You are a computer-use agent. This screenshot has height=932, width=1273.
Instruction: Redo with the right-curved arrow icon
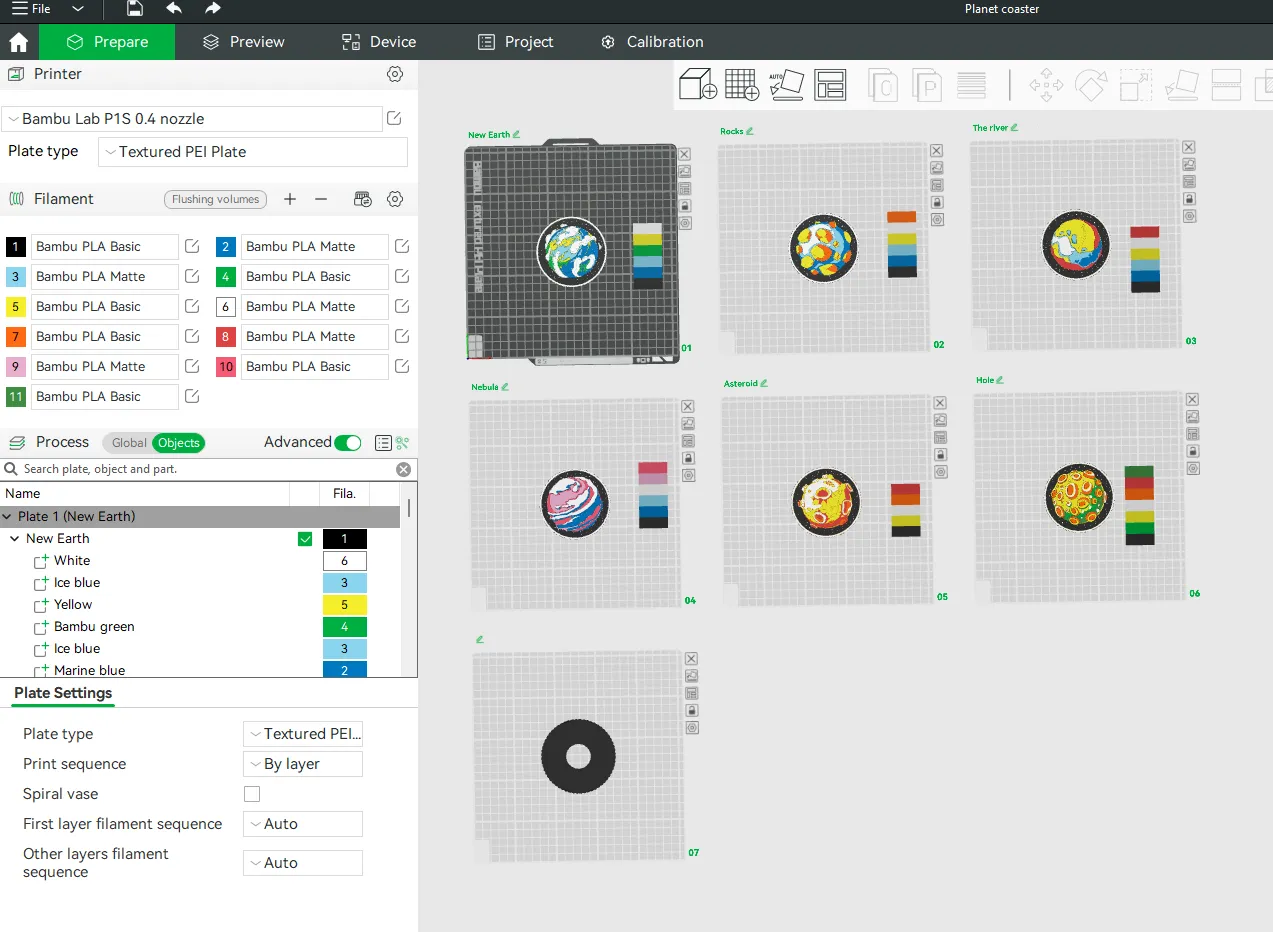[x=212, y=9]
